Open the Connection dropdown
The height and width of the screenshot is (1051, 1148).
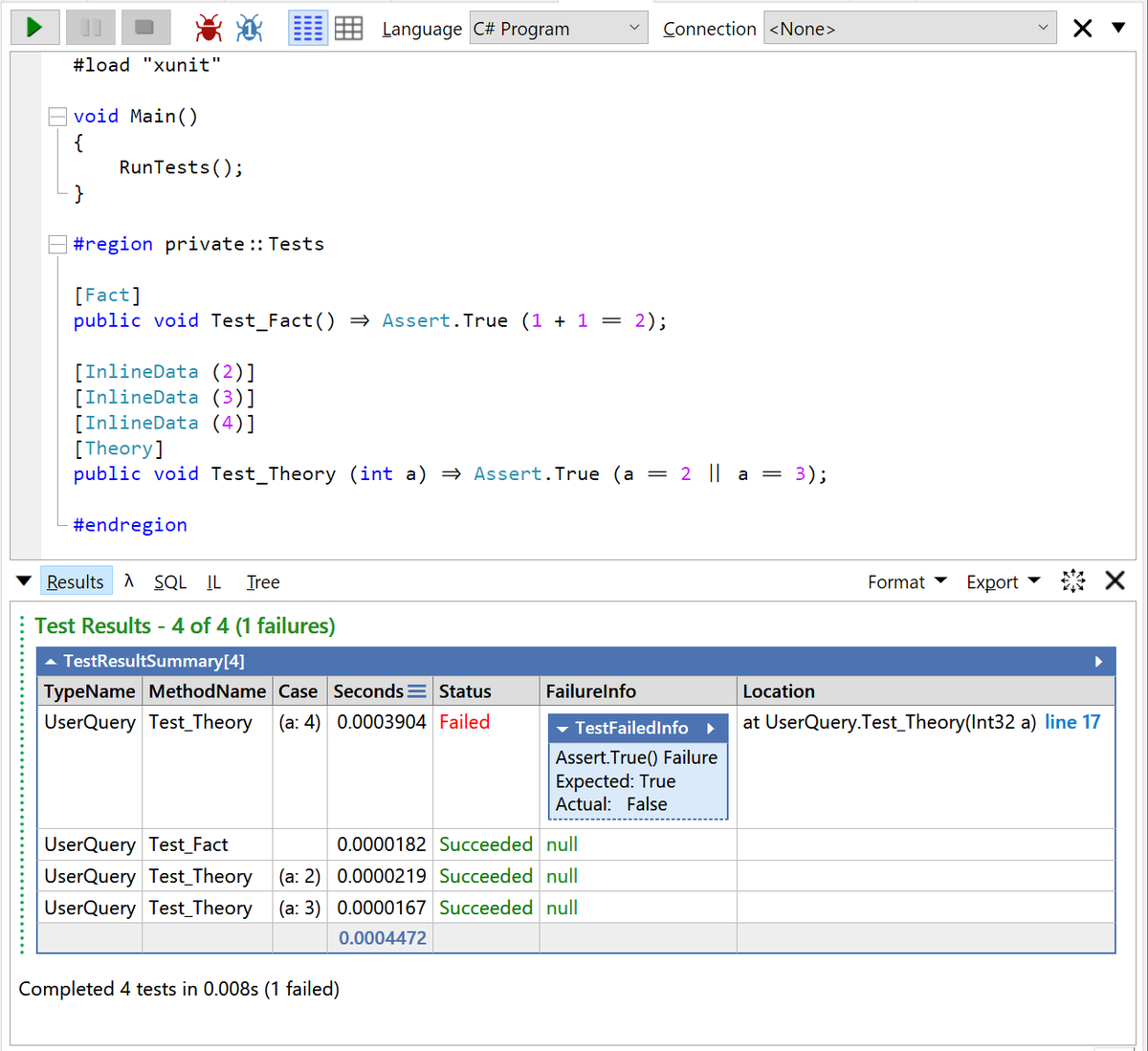(911, 29)
